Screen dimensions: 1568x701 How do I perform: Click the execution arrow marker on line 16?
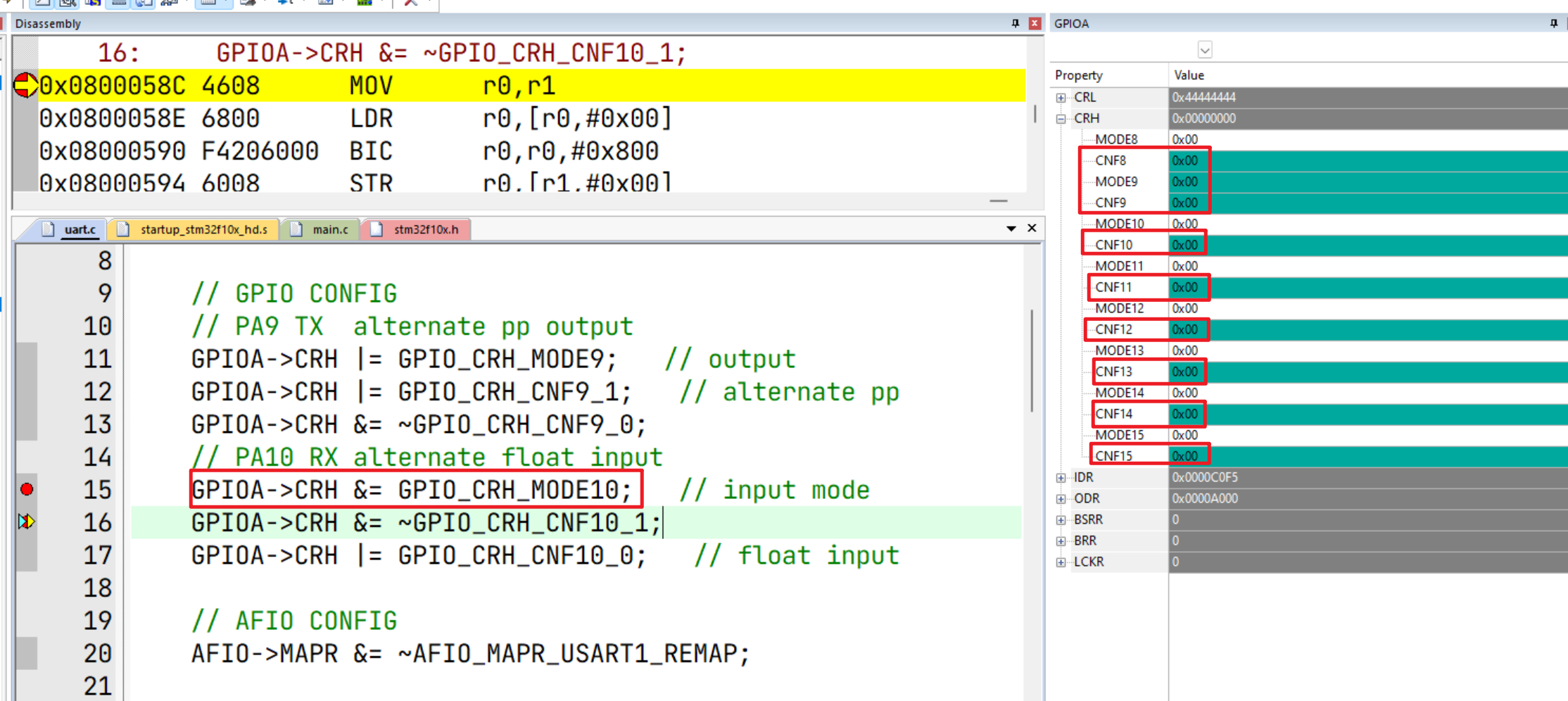26,522
